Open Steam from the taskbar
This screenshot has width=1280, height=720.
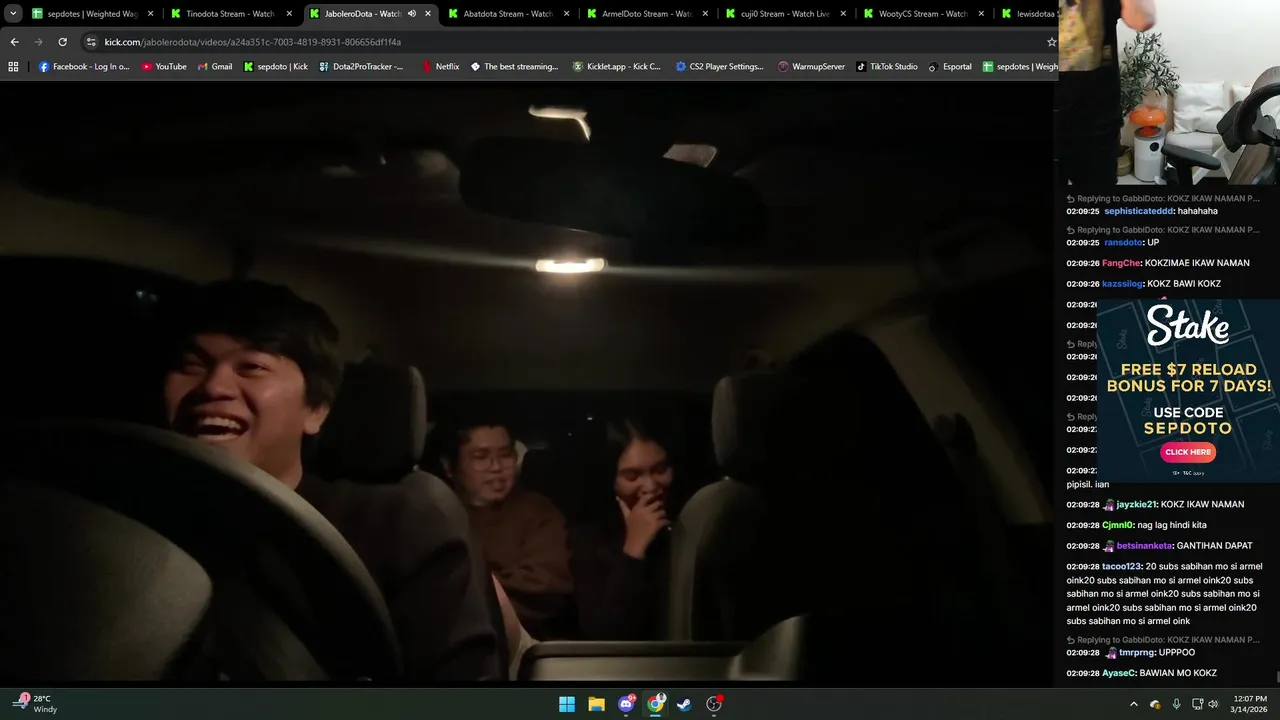pos(684,704)
